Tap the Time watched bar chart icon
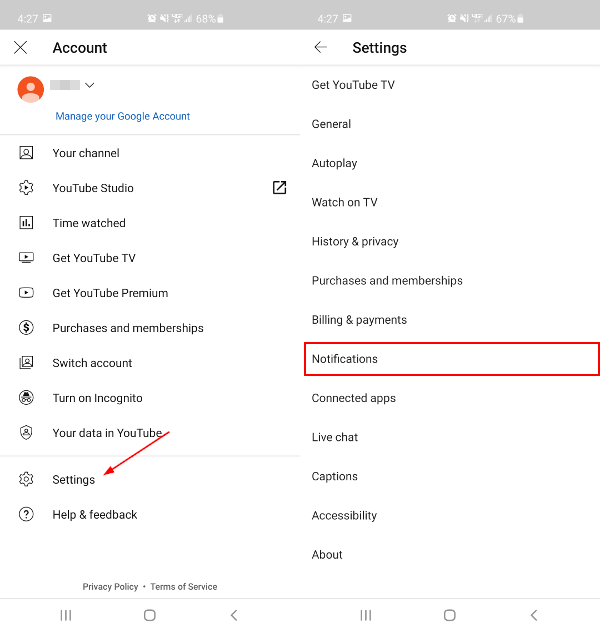This screenshot has width=600, height=633. (x=26, y=223)
